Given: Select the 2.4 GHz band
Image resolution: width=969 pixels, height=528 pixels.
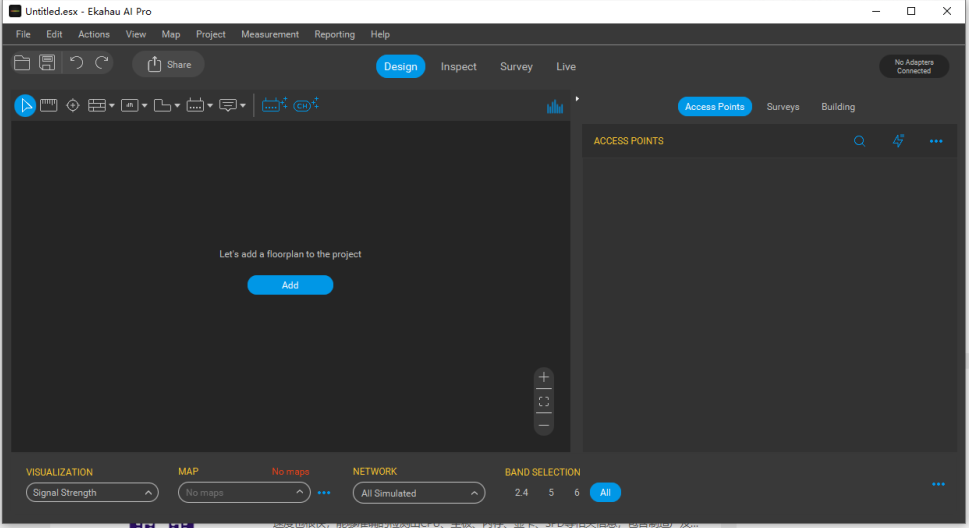Looking at the screenshot, I should 521,492.
